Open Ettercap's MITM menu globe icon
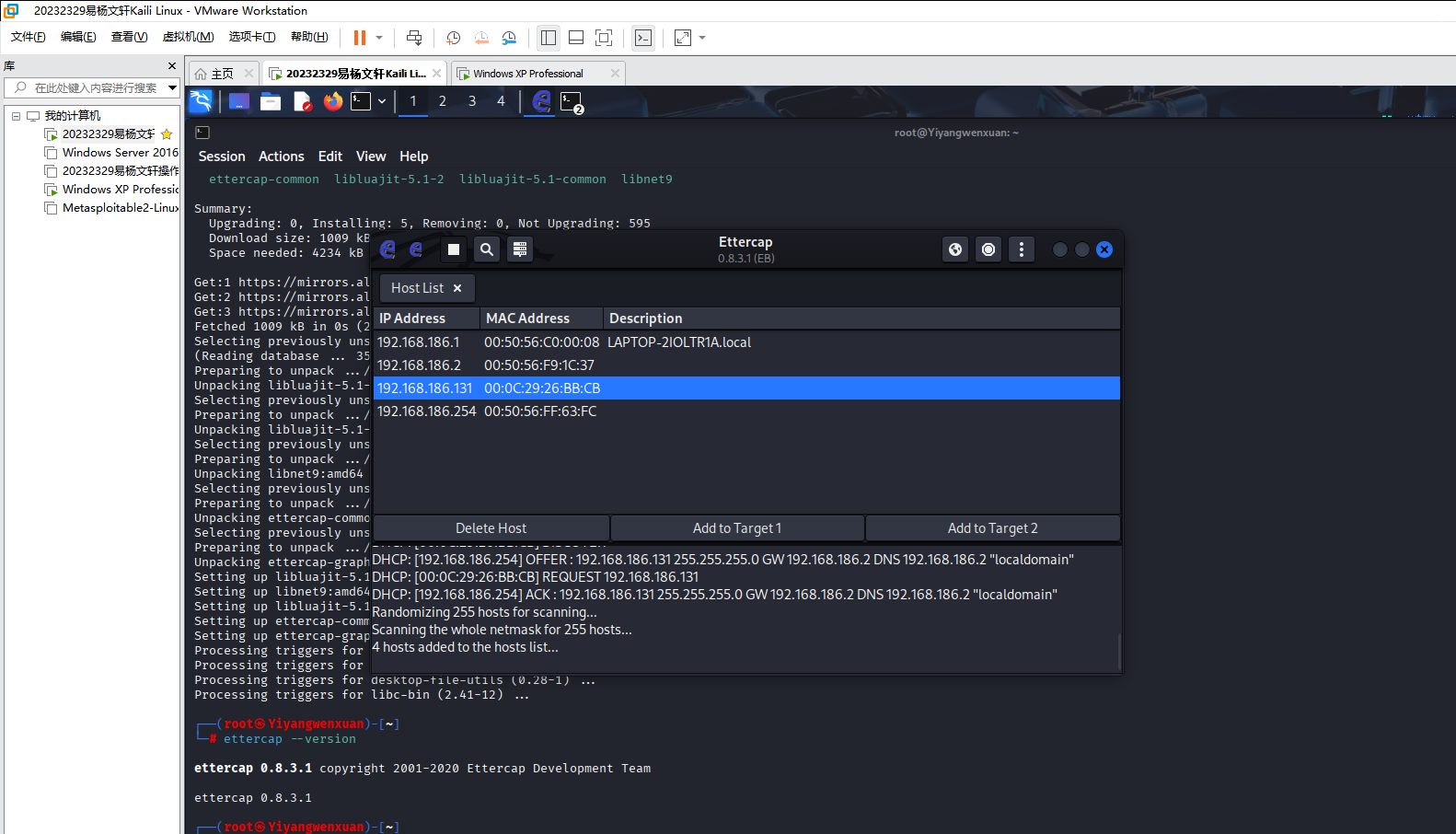Viewport: 1456px width, 834px height. (x=955, y=249)
